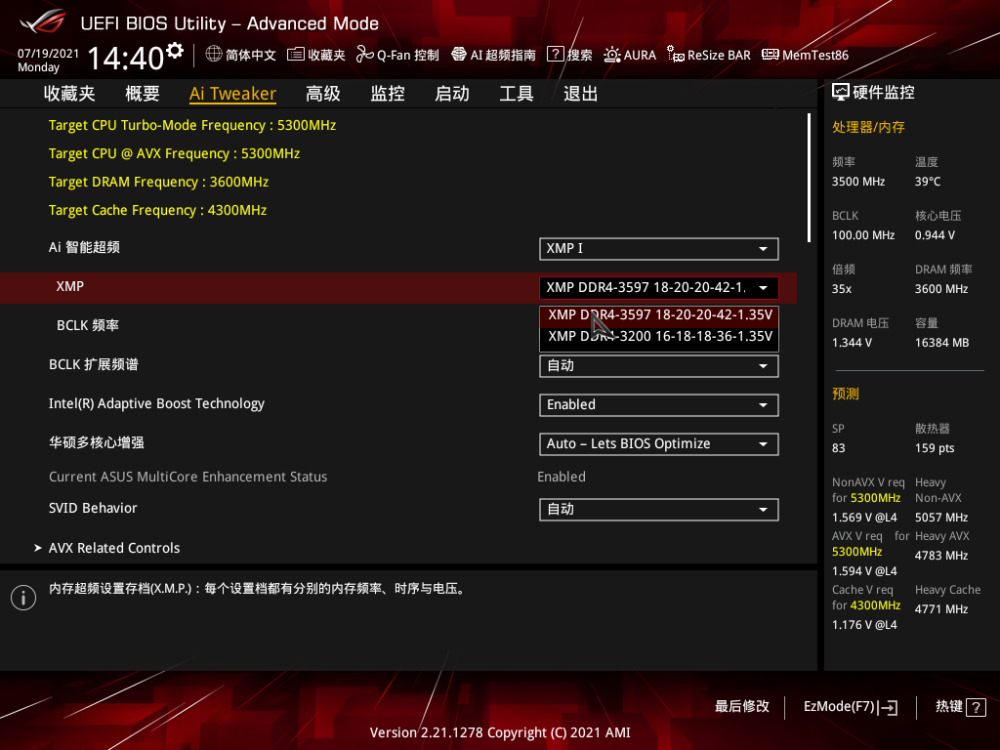Click the globe language icon
Screen dimensions: 1000x750
[x=214, y=54]
